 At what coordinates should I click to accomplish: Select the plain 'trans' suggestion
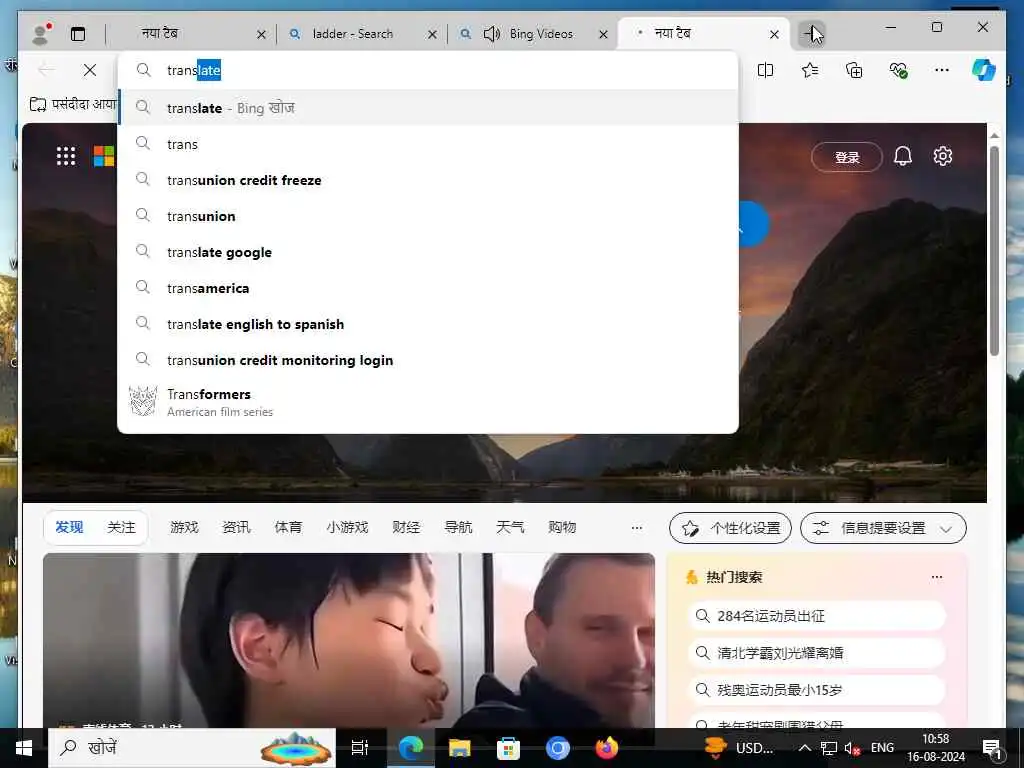click(428, 144)
